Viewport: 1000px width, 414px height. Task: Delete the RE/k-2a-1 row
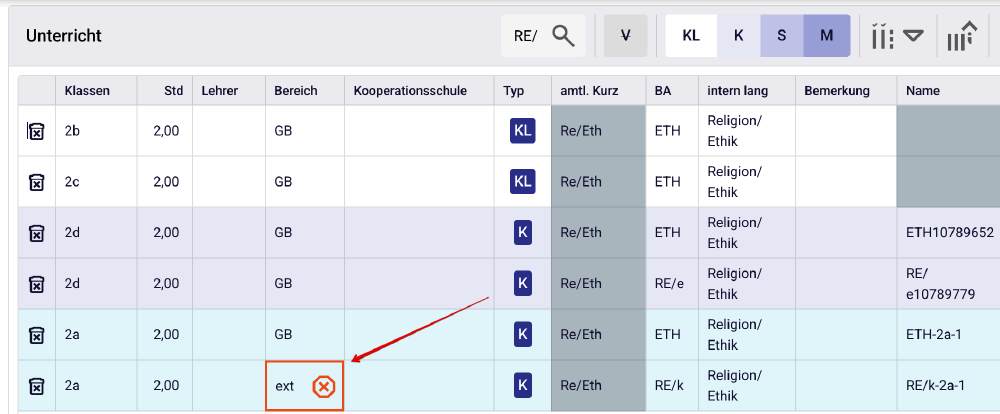[36, 386]
